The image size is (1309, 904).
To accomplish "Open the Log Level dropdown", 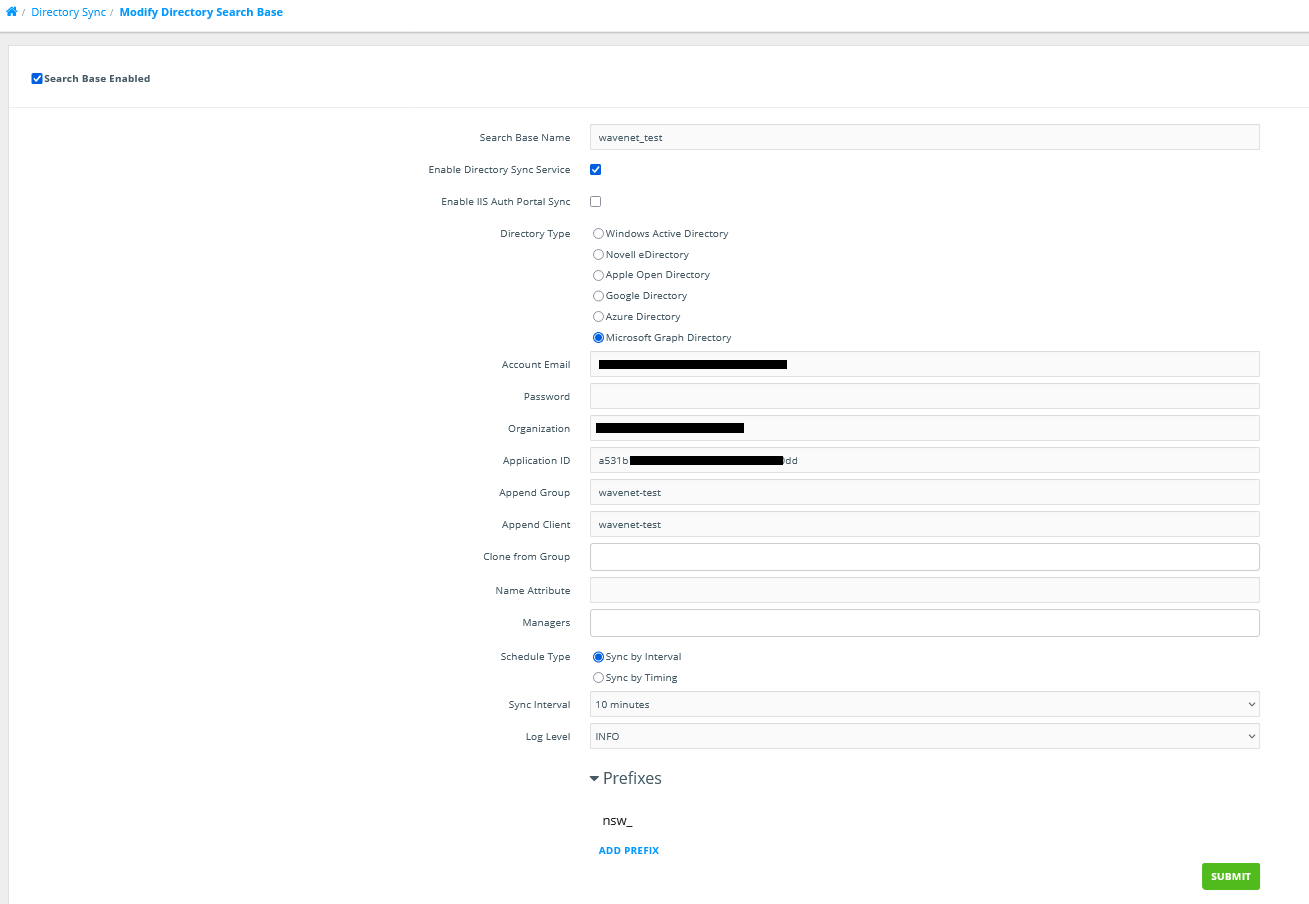I will [x=923, y=736].
